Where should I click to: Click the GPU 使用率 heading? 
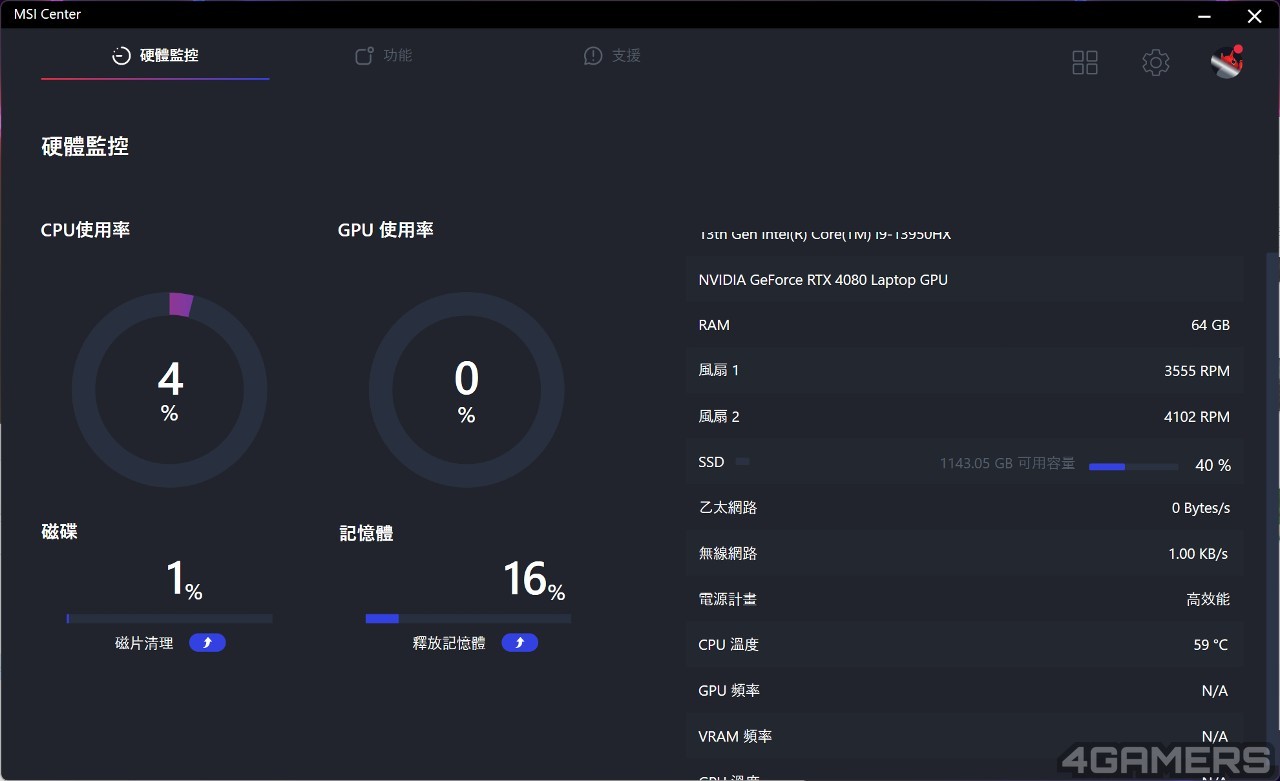pyautogui.click(x=385, y=230)
